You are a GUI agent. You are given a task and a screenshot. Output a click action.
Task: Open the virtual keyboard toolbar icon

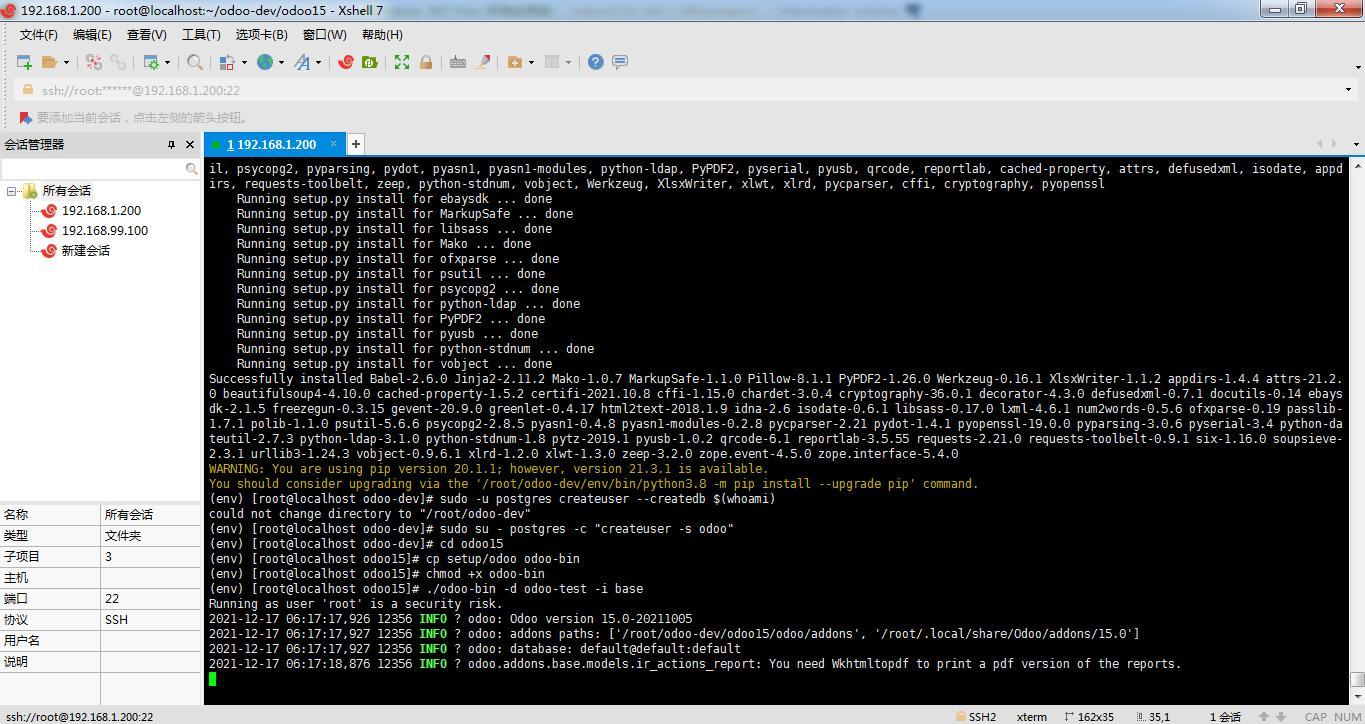tap(458, 62)
